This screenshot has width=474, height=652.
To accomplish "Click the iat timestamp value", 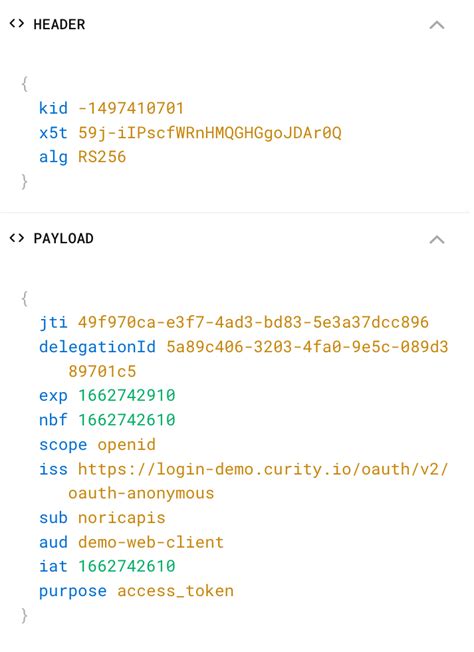I will 127,566.
